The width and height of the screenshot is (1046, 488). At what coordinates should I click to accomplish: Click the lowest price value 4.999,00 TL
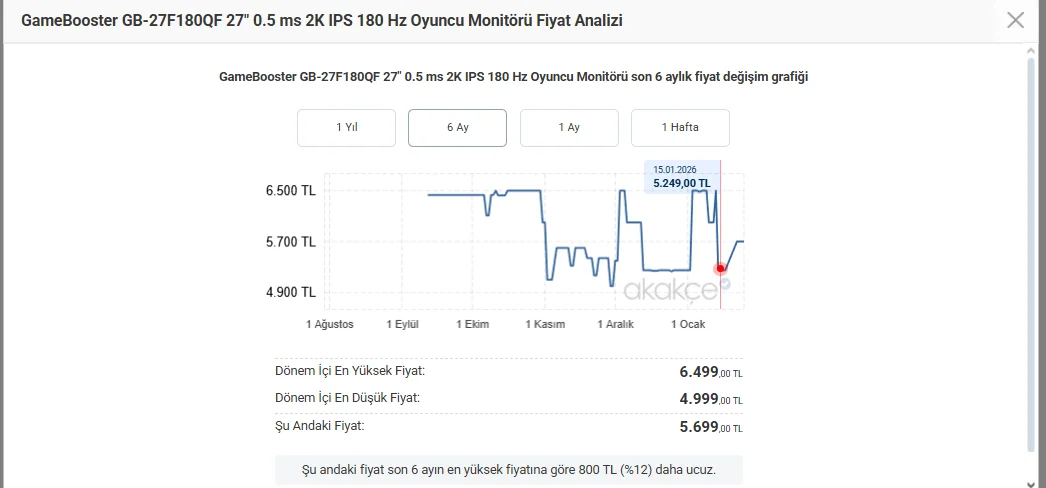coord(710,400)
